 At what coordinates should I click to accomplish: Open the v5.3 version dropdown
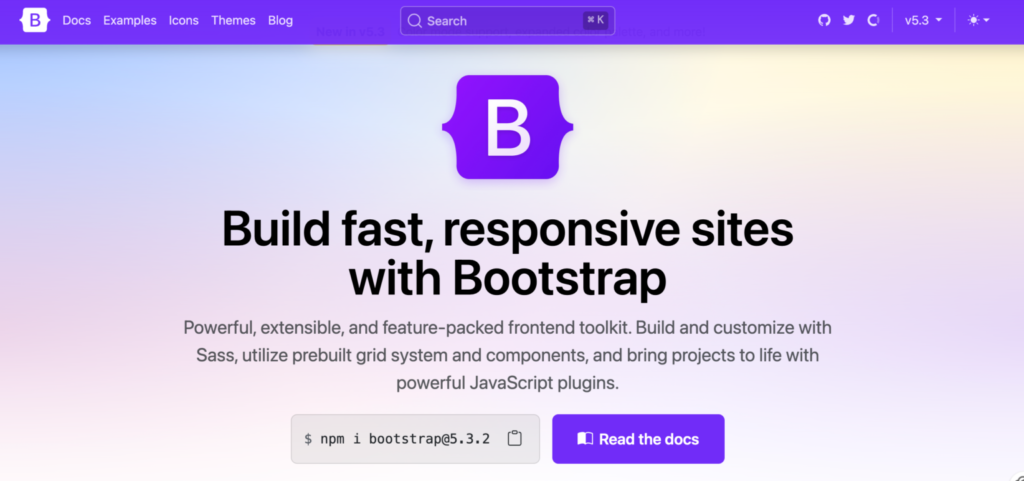tap(923, 20)
